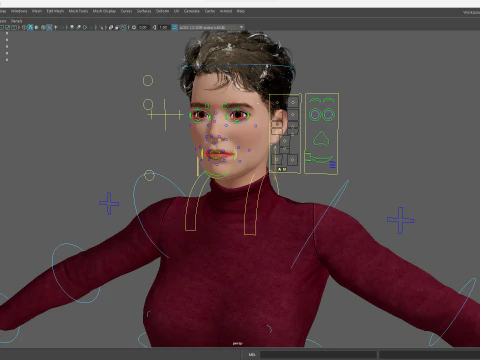The image size is (480, 360).
Task: Open the Windows menu
Action: pos(19,11)
